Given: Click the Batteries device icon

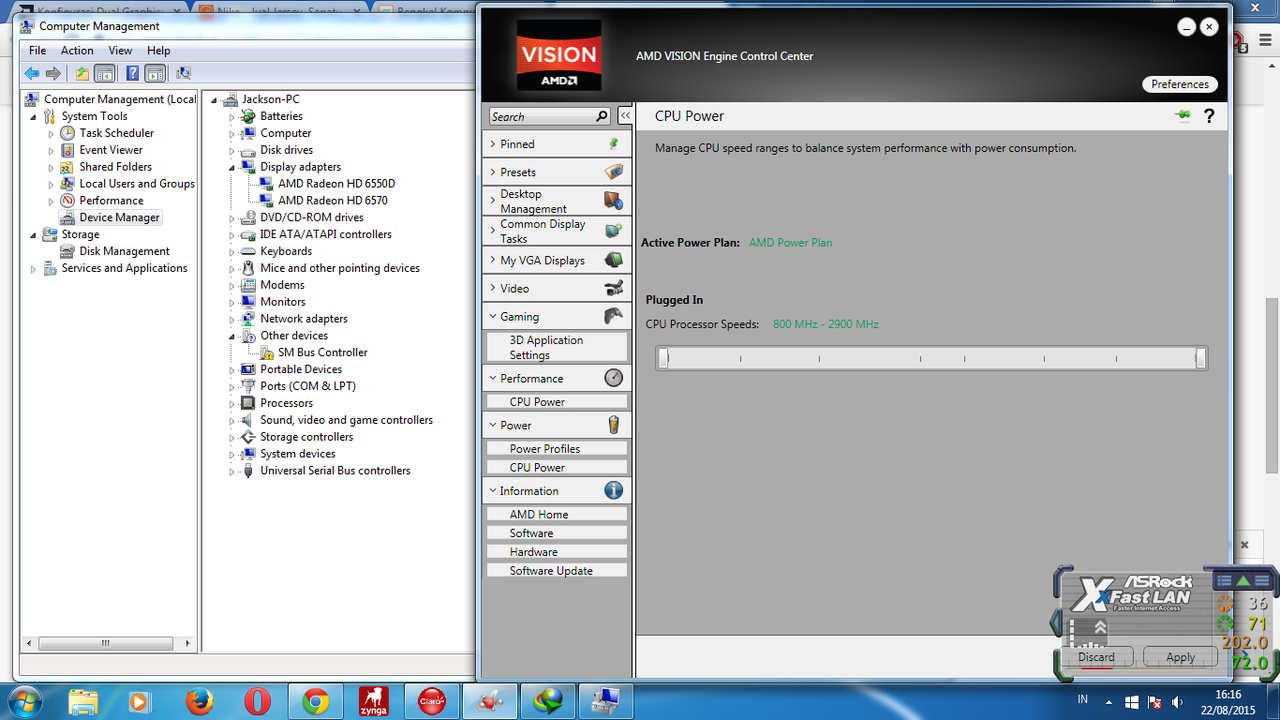Looking at the screenshot, I should [248, 116].
